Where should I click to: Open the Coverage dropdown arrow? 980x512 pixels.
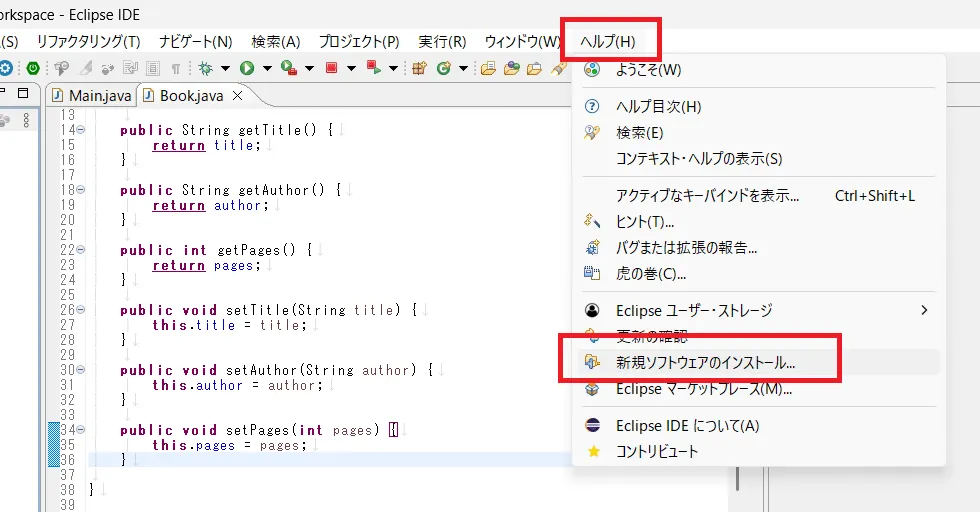309,68
